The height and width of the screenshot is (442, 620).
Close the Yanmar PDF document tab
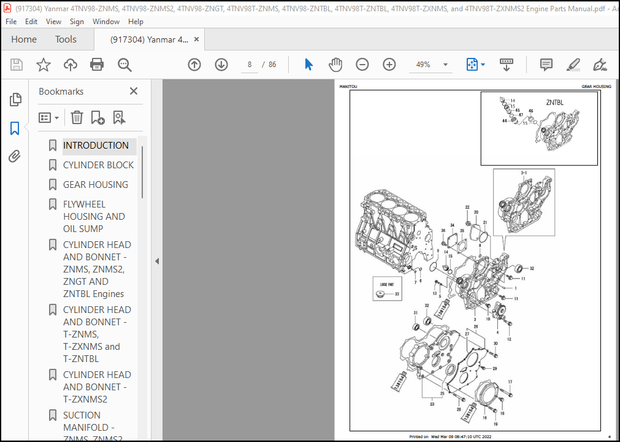point(197,40)
